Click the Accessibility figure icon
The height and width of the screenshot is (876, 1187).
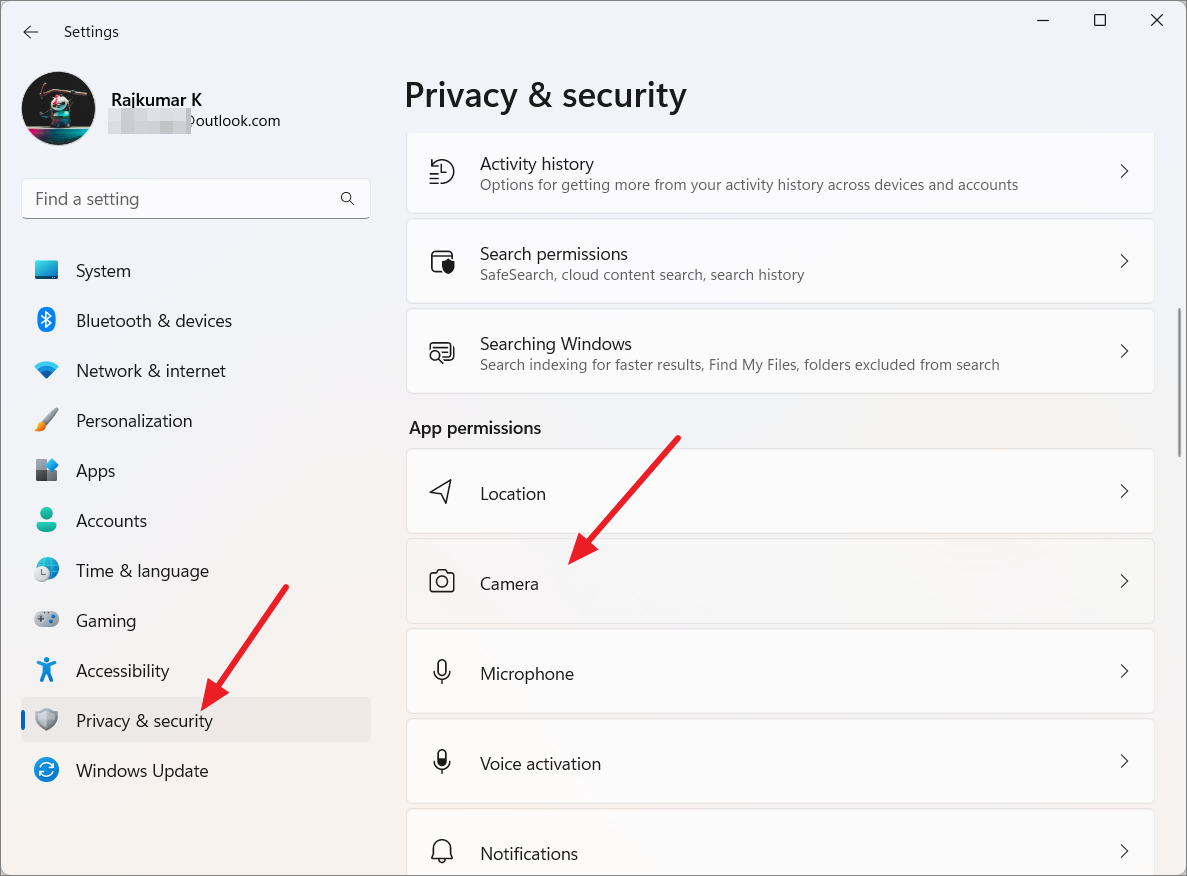46,671
